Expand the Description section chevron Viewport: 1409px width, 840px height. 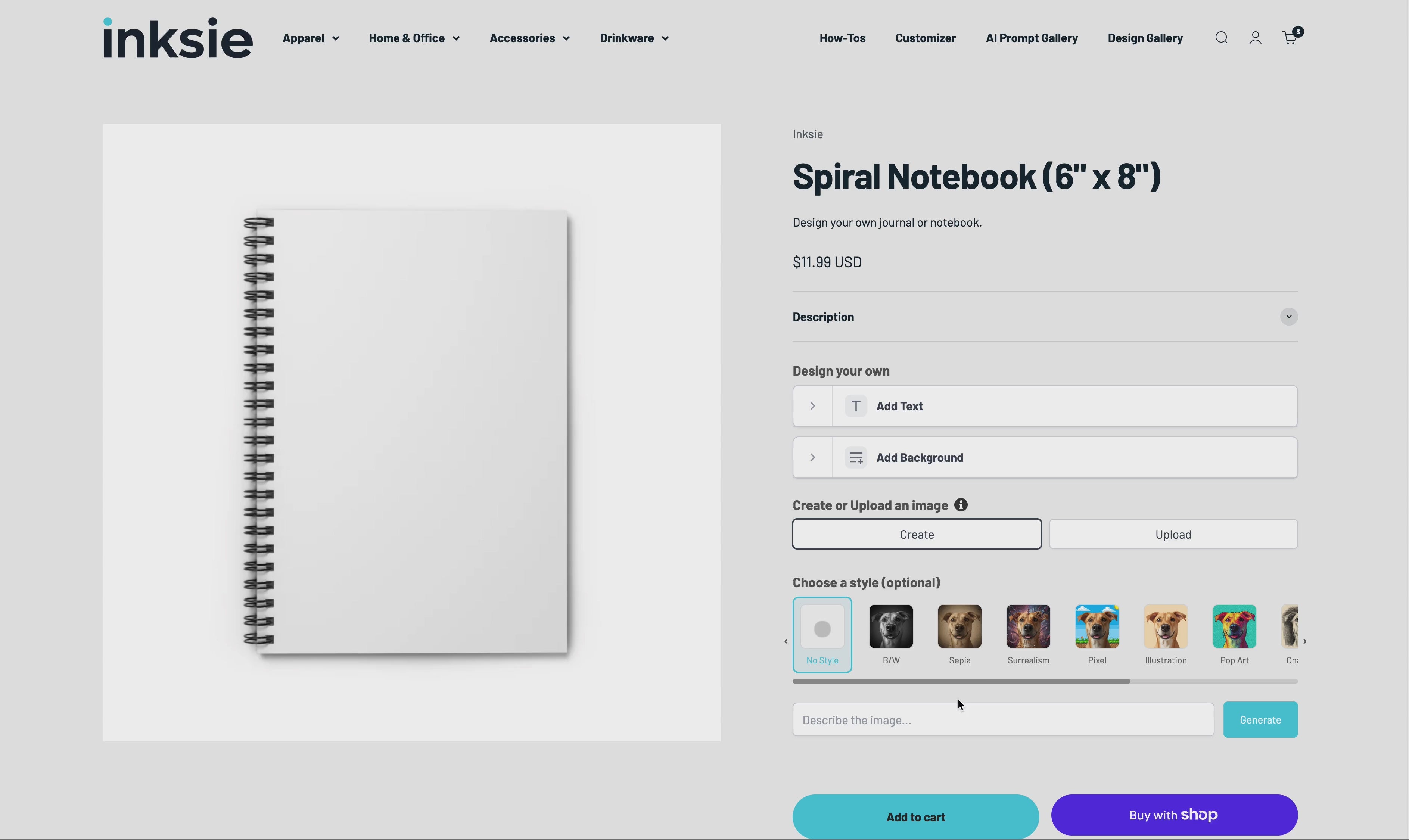(x=1288, y=317)
